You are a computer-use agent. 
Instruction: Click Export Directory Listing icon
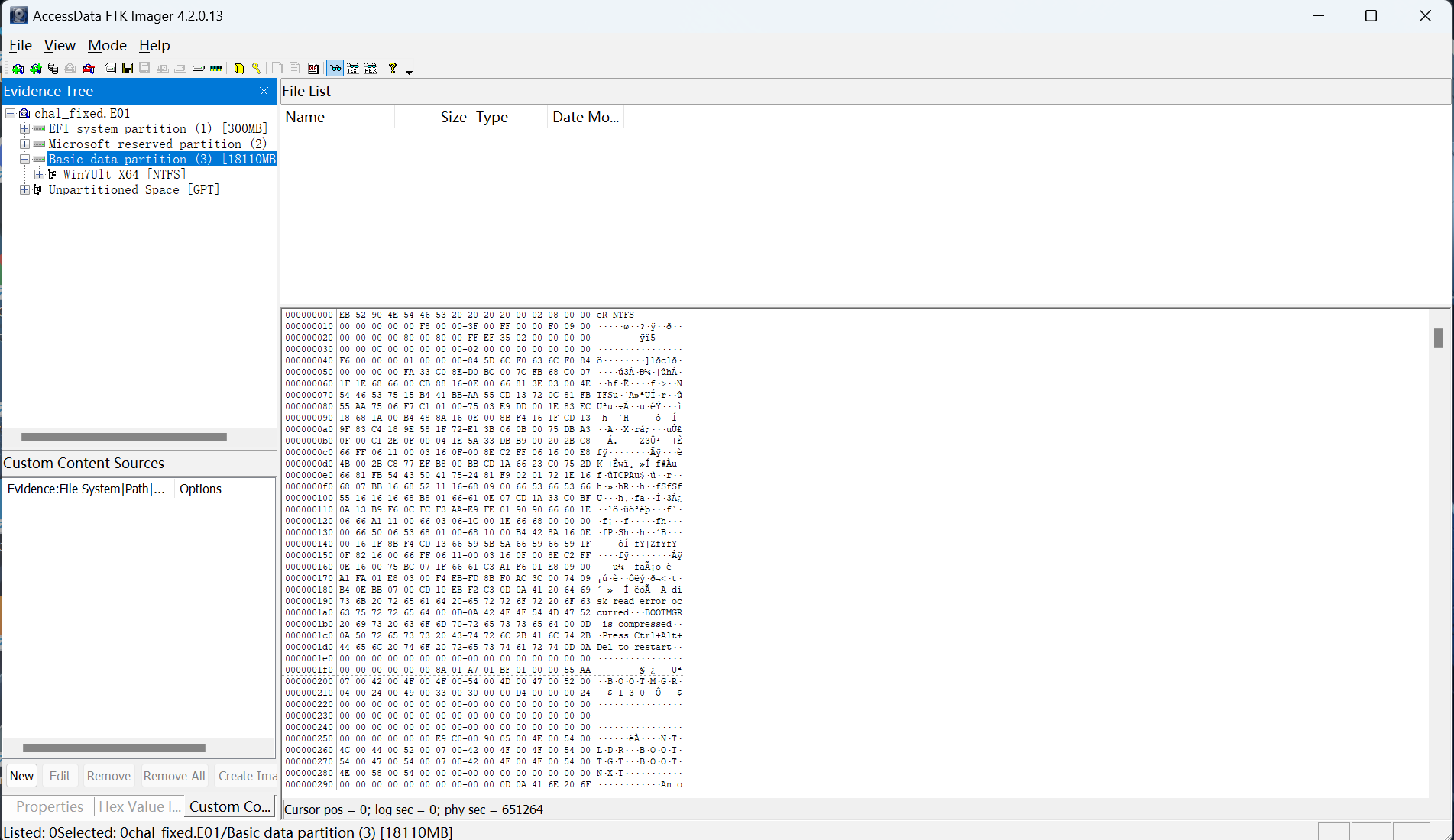pyautogui.click(x=313, y=69)
